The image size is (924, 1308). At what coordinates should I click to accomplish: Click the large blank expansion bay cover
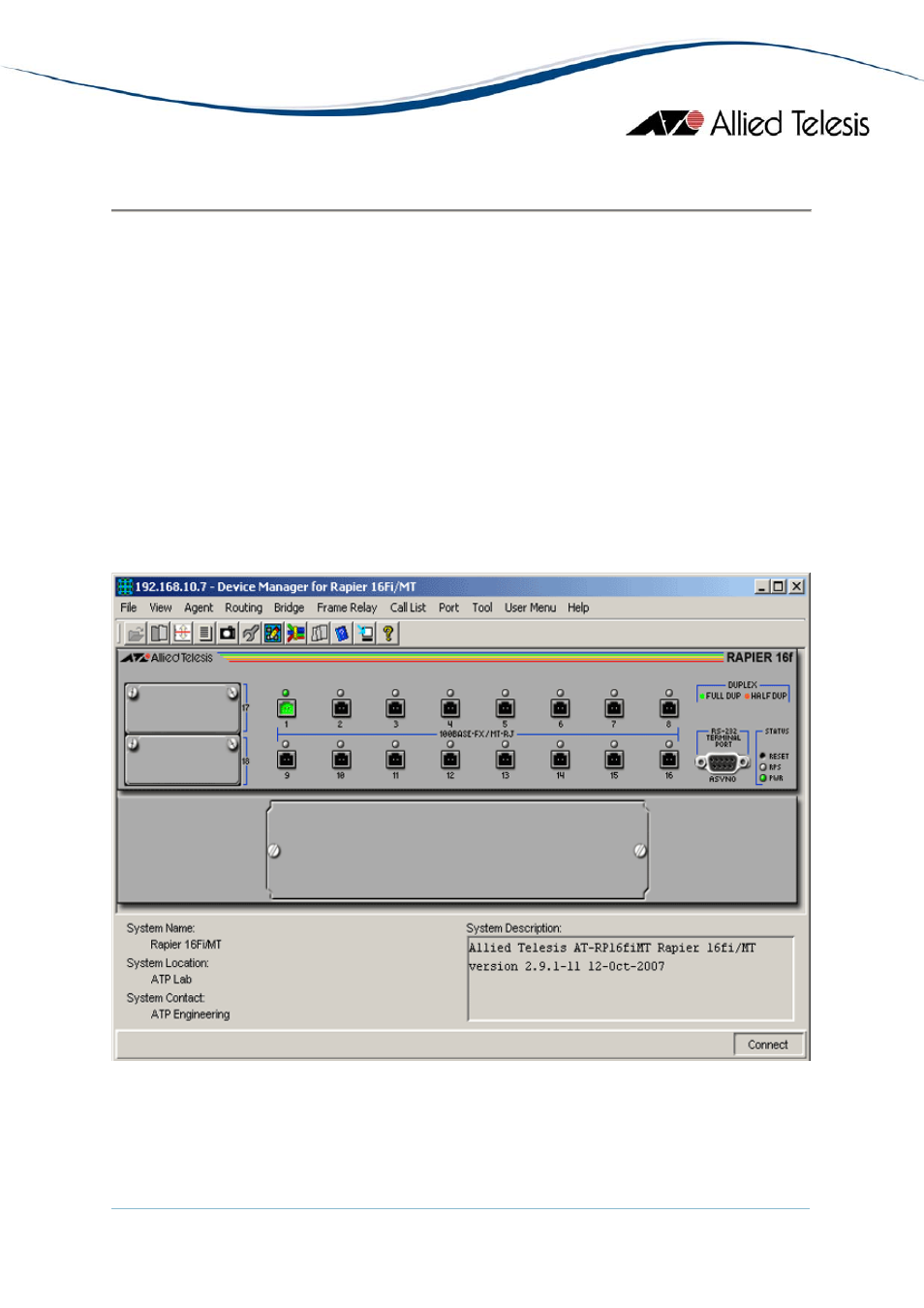[457, 850]
